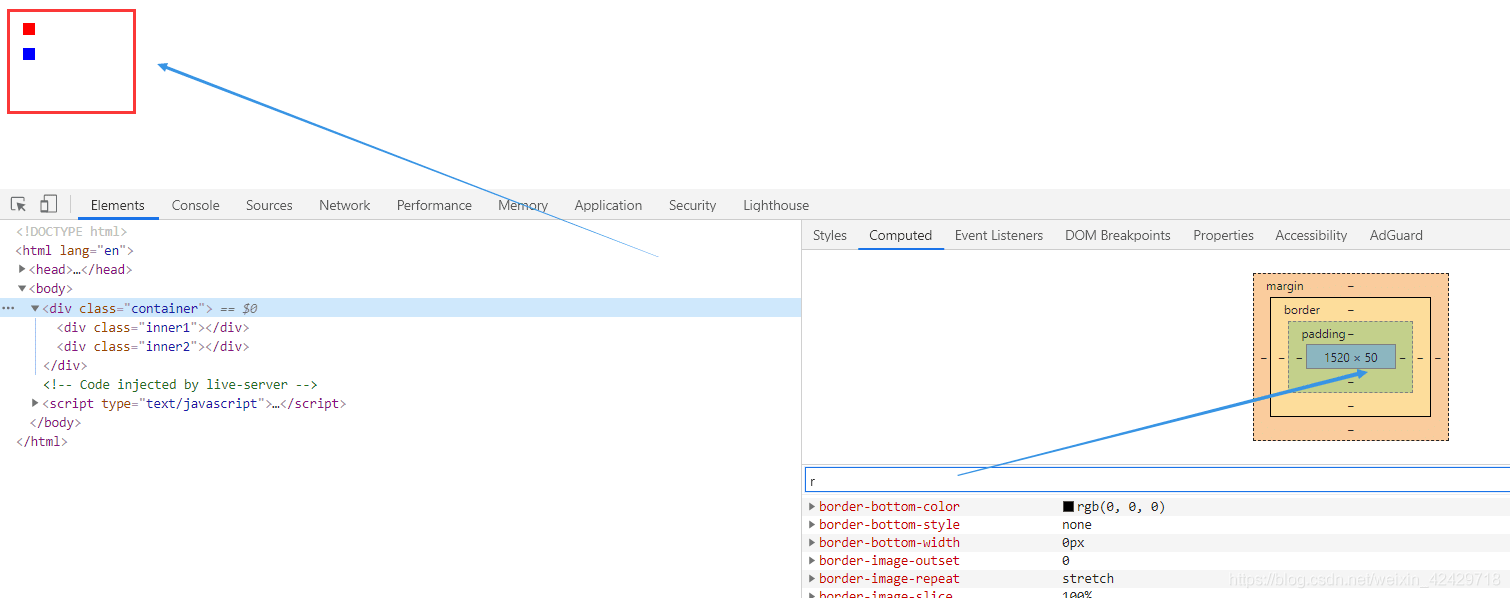Collapse the div container node
This screenshot has height=598, width=1510.
[x=35, y=308]
